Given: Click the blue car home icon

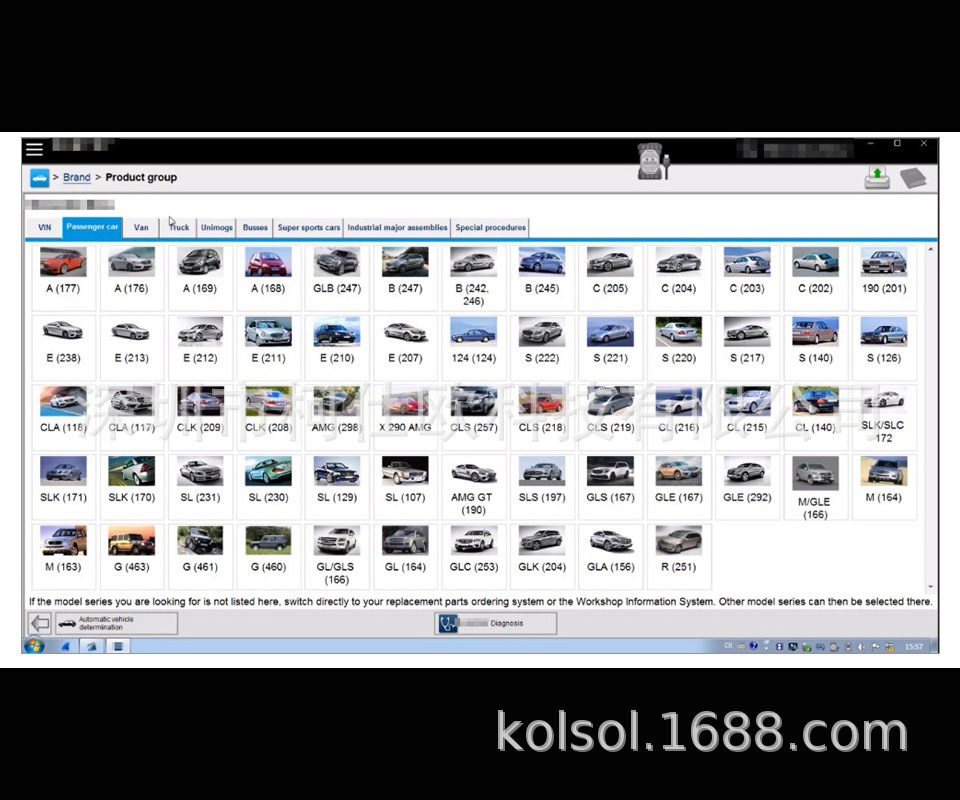Looking at the screenshot, I should coord(39,178).
